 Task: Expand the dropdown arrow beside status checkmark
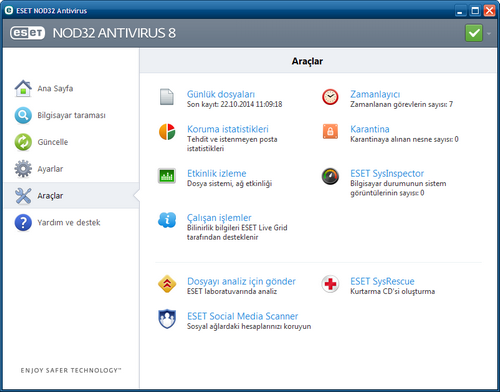coord(489,33)
